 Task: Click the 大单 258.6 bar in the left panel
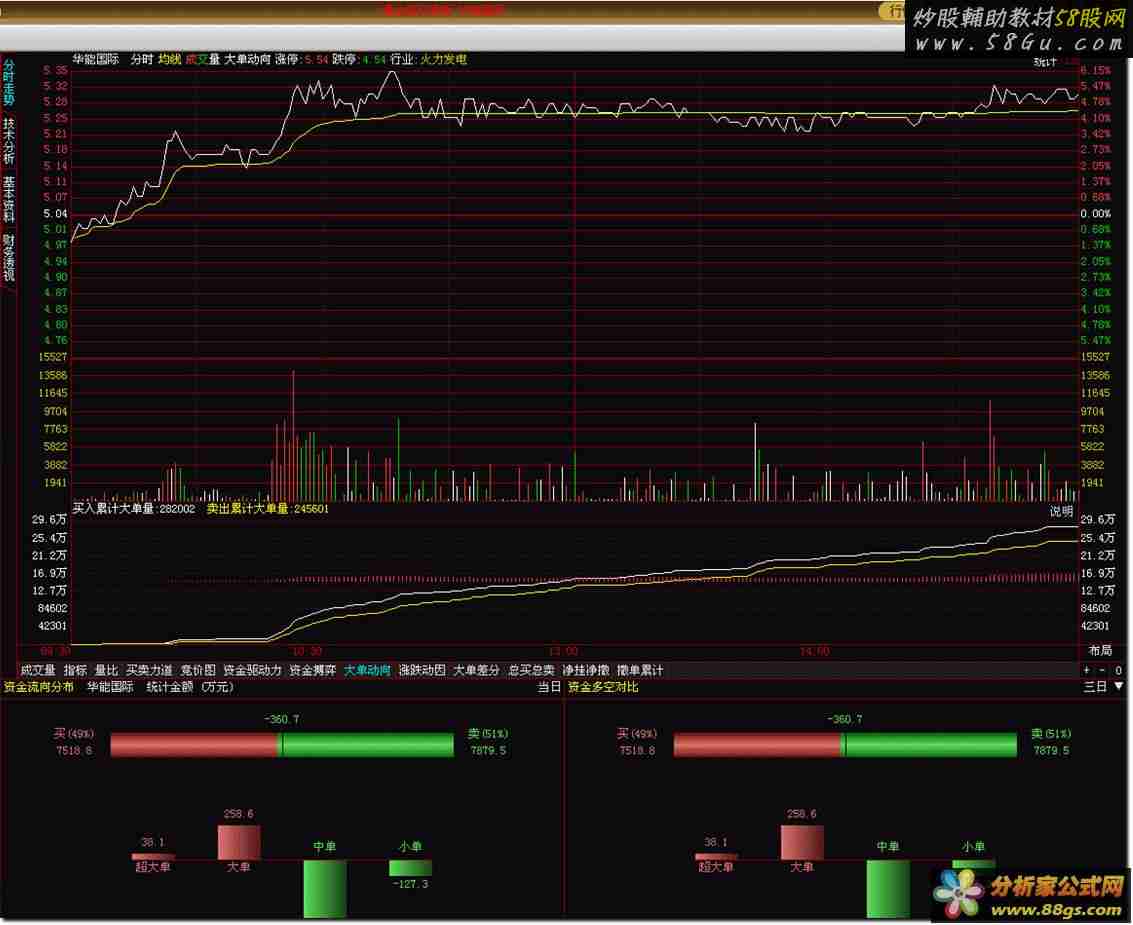239,842
